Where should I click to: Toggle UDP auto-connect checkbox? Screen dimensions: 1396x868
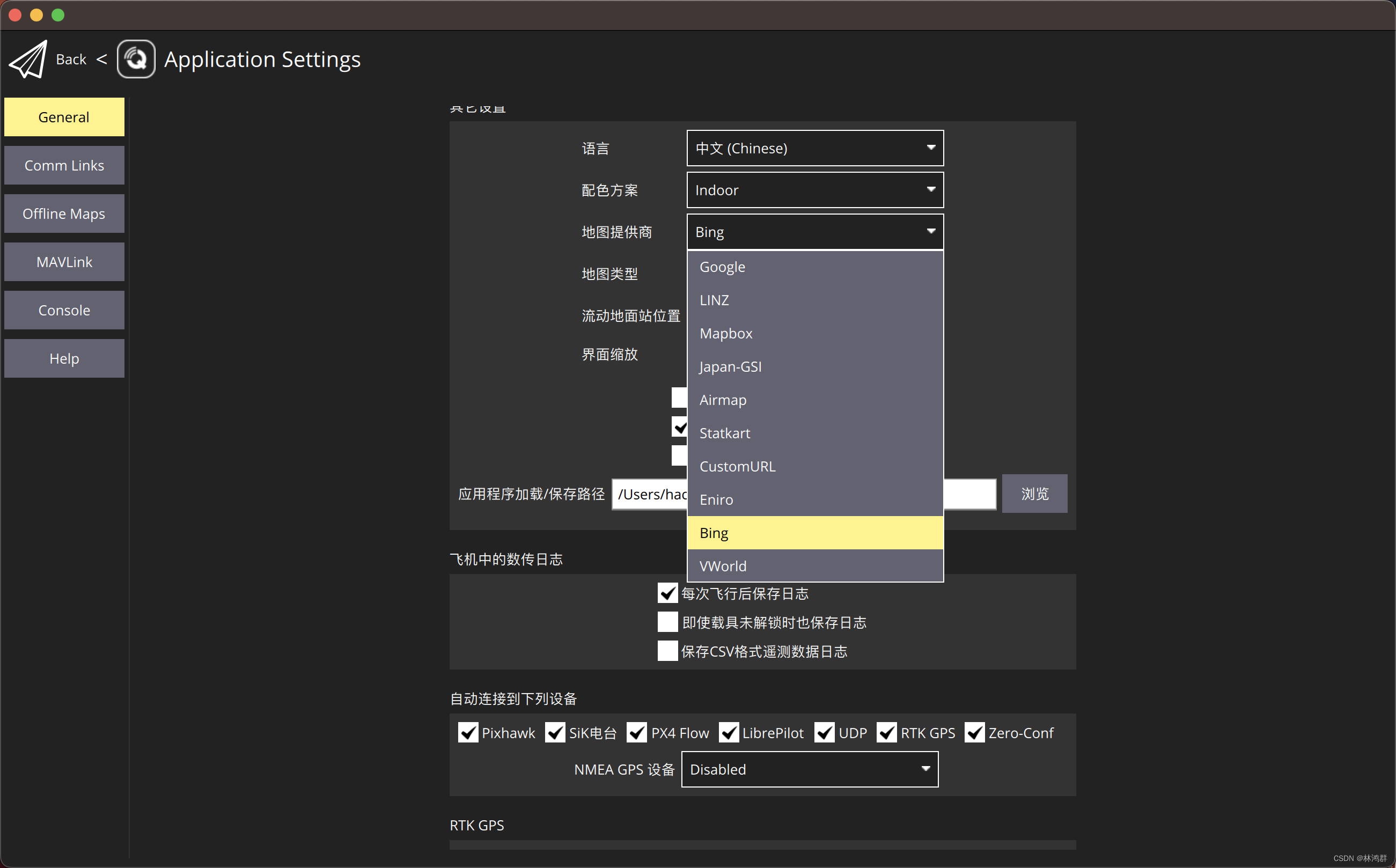(824, 732)
